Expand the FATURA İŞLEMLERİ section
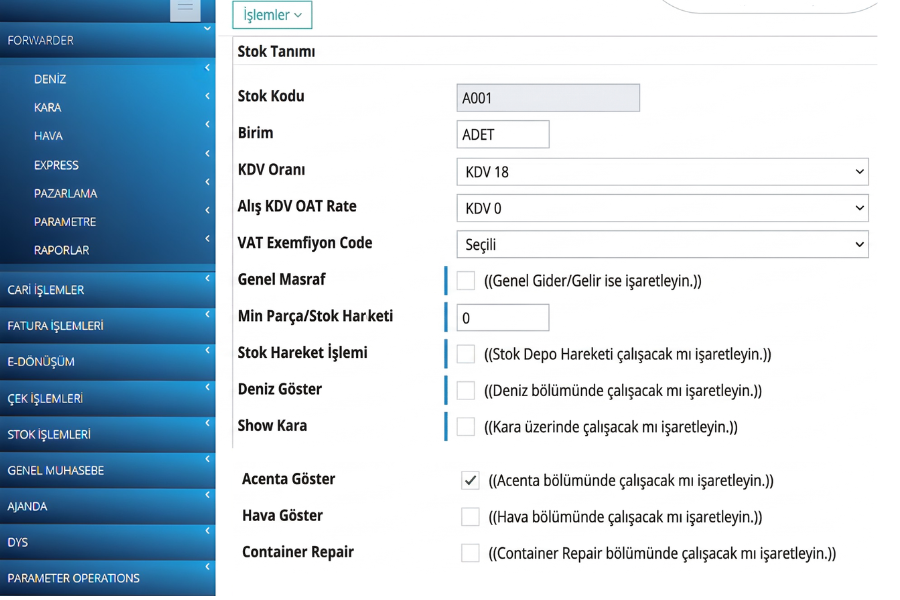The width and height of the screenshot is (900, 600). (x=56, y=326)
